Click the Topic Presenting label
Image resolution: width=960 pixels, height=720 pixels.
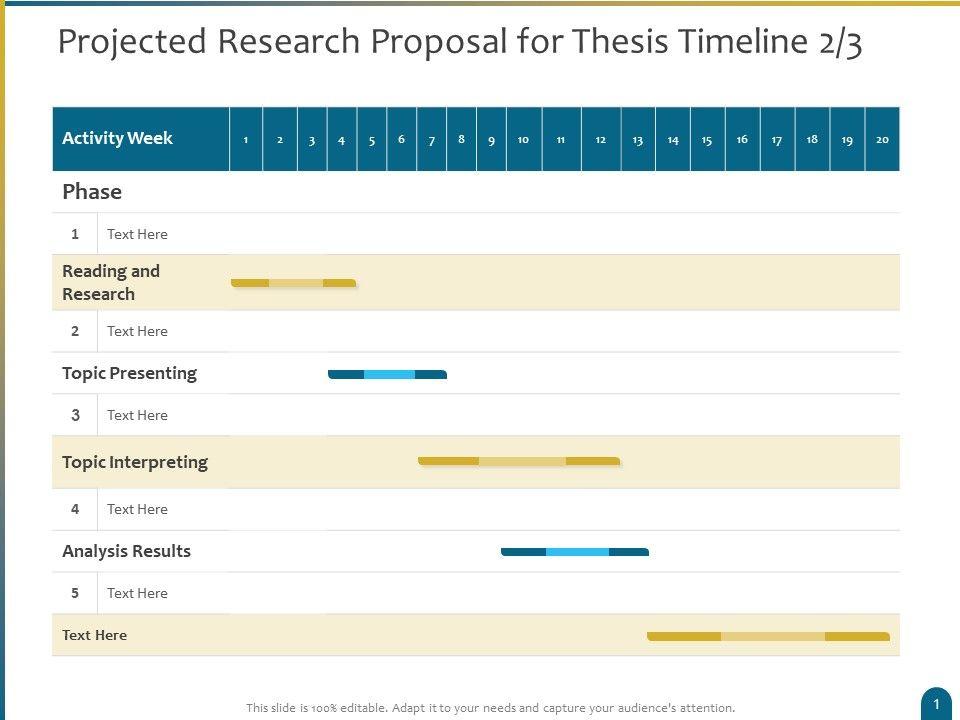click(x=129, y=373)
